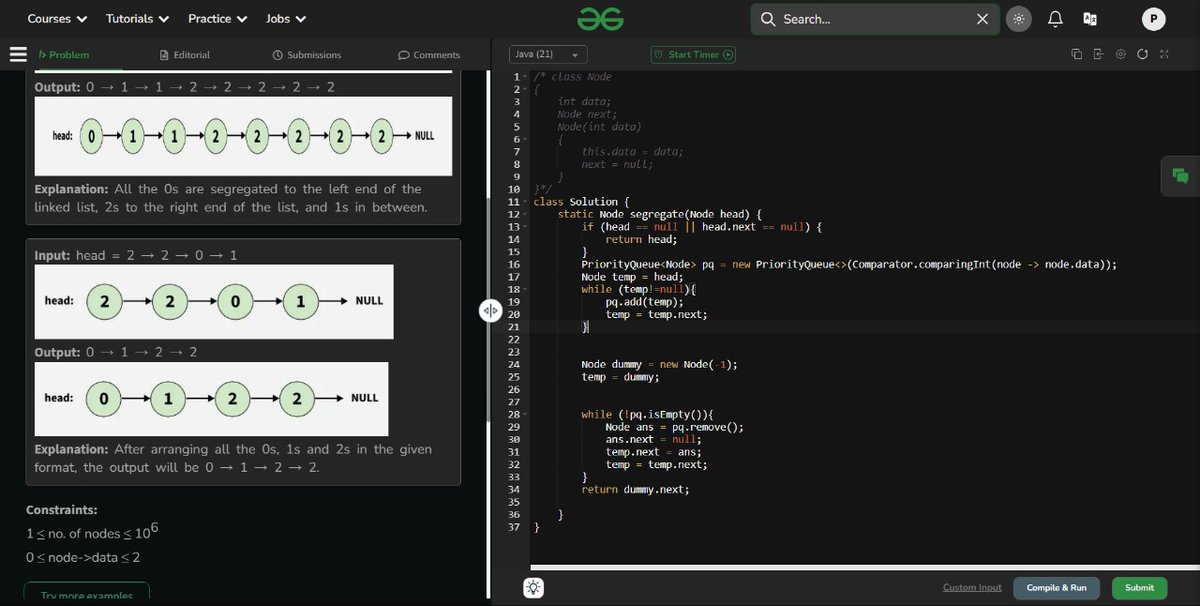Viewport: 1200px width, 606px height.
Task: Copy the editor code
Action: [x=1076, y=54]
